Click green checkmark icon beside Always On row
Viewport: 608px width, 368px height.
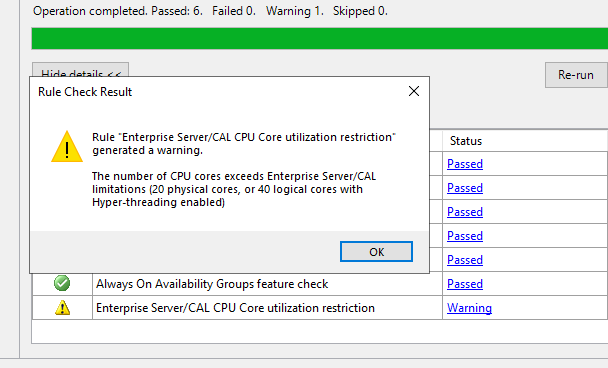coord(62,283)
